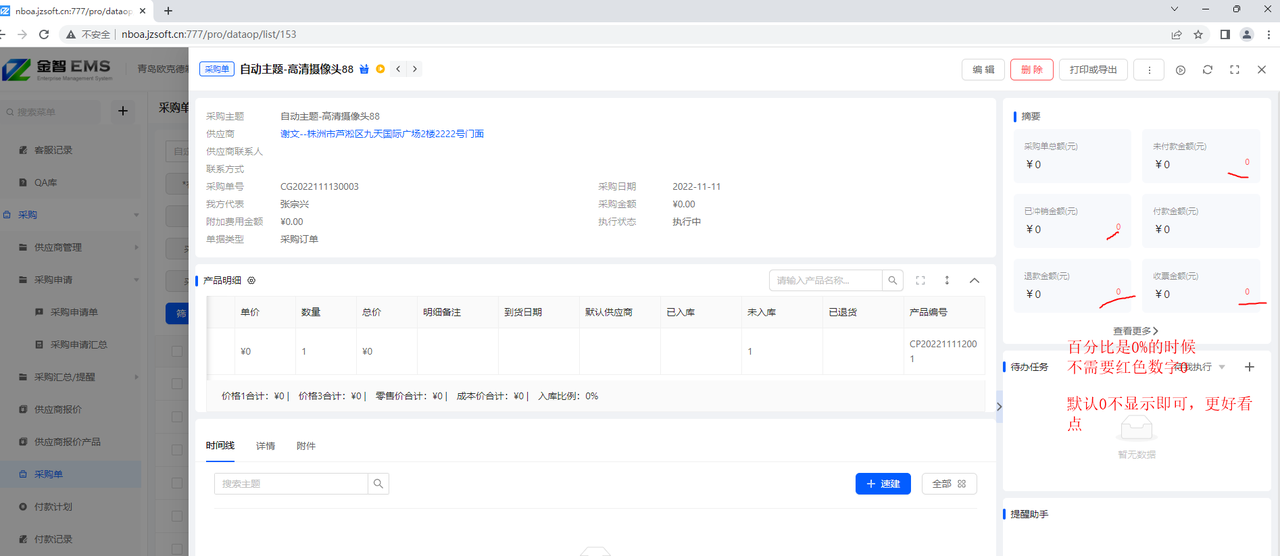Click product number CP202211112001 cell
Screen dimensions: 1280x556
pos(942,351)
